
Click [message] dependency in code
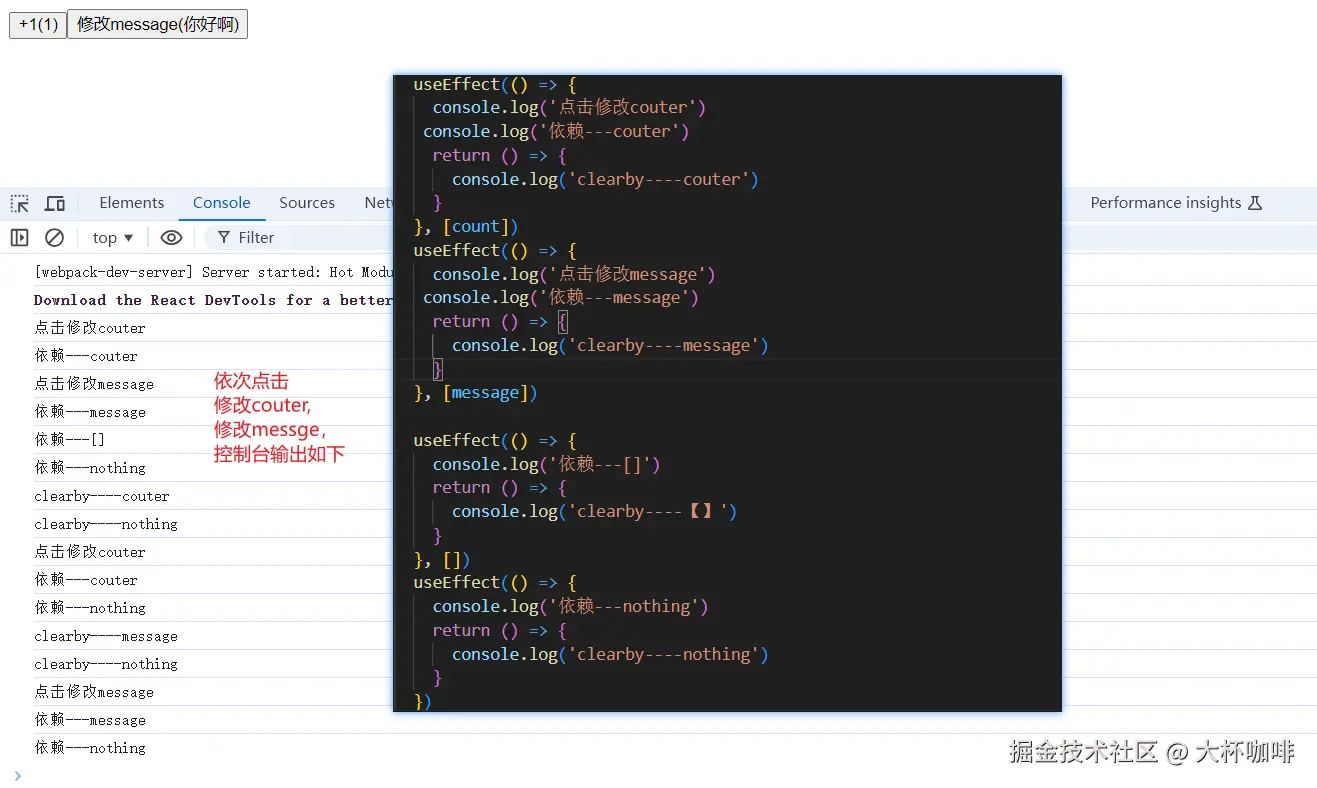485,393
